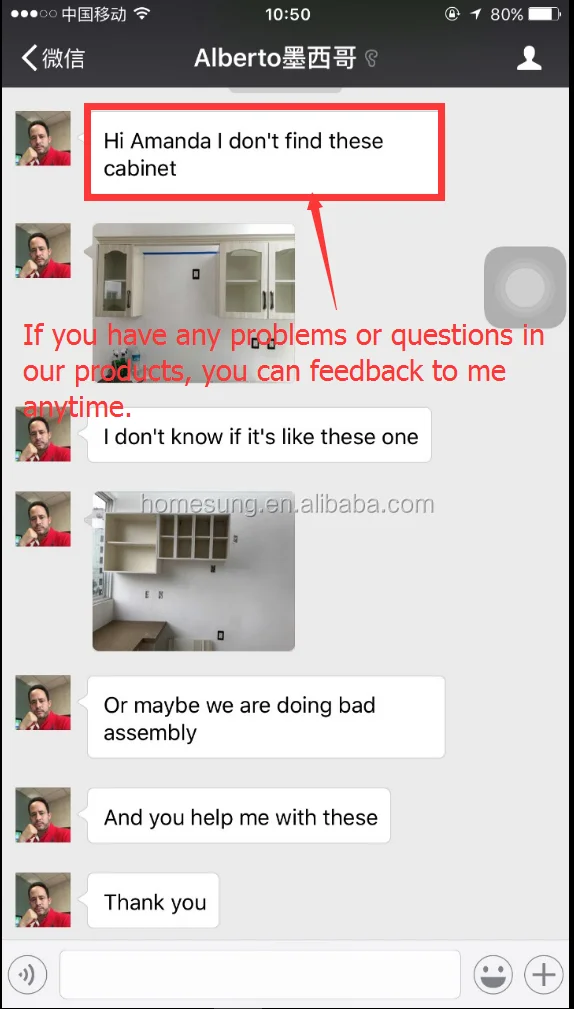The height and width of the screenshot is (1009, 574).
Task: Tap 'I don't know if it's like' bubble
Action: pyautogui.click(x=259, y=435)
